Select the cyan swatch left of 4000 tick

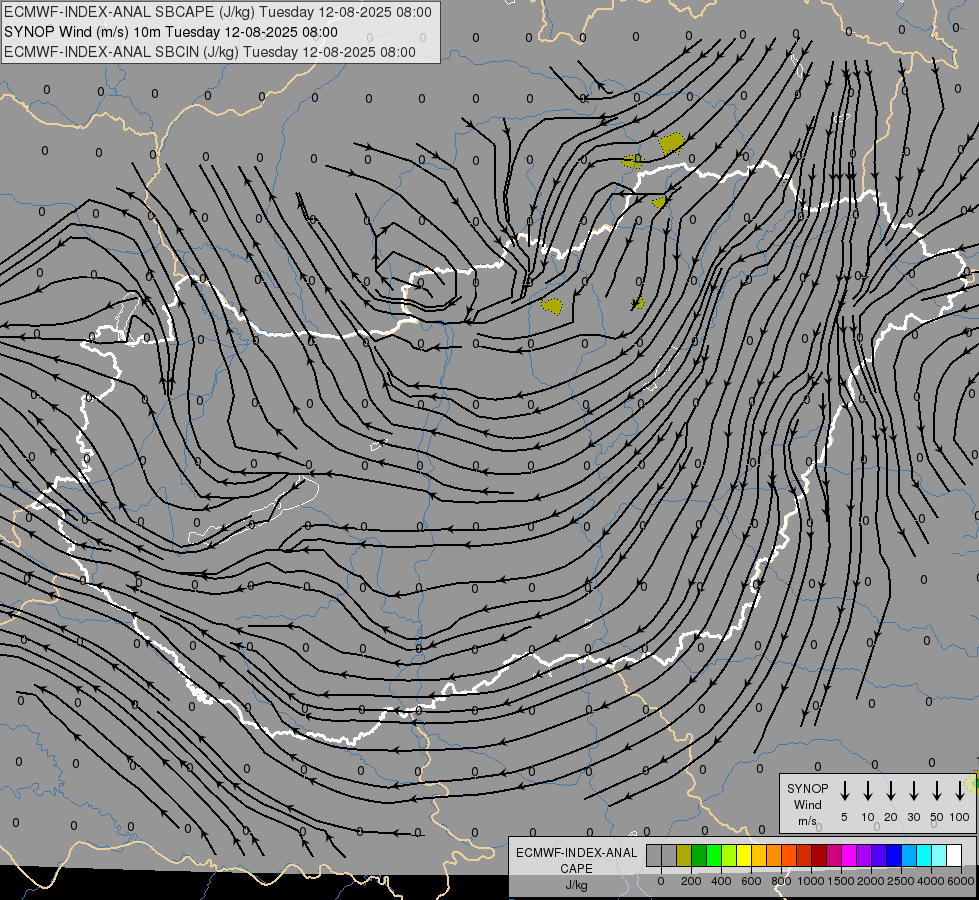pos(924,855)
